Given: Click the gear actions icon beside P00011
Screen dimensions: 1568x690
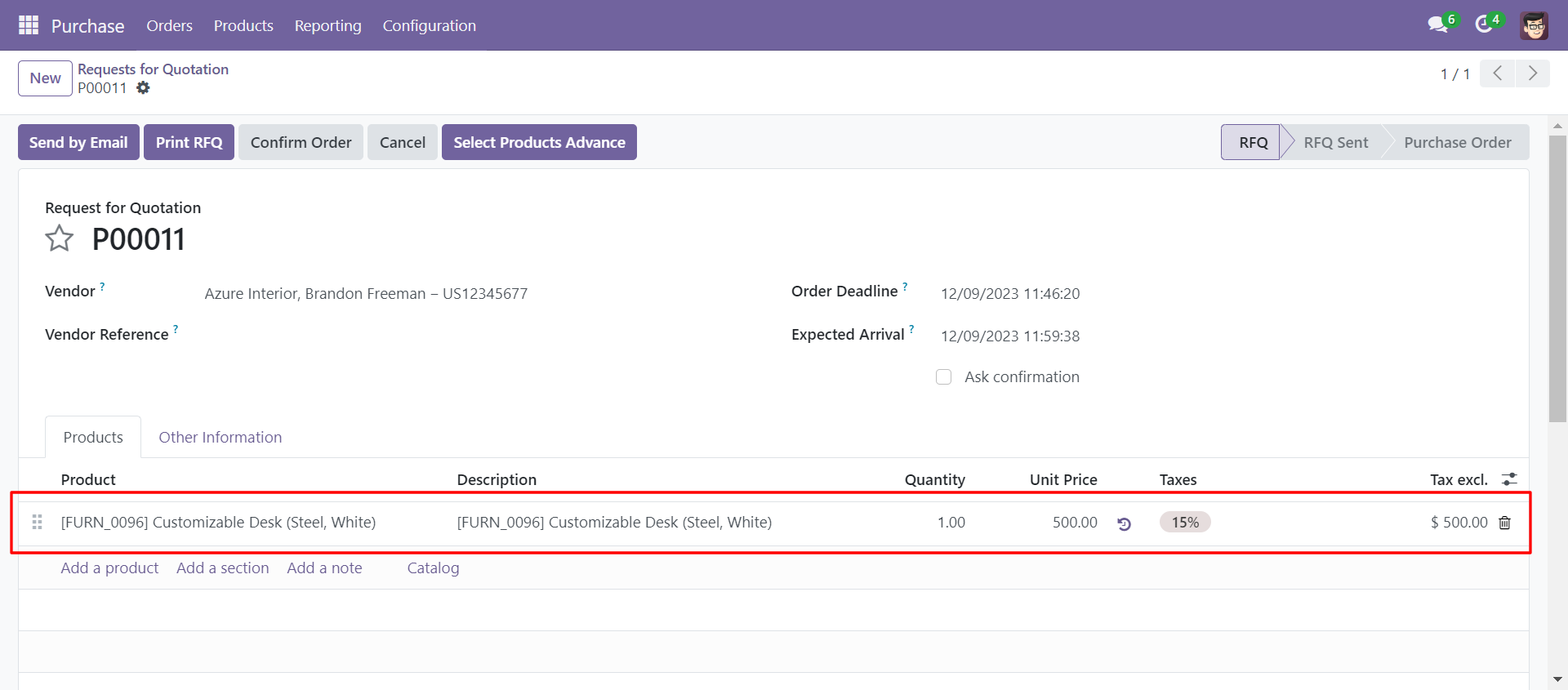Looking at the screenshot, I should click(x=143, y=87).
